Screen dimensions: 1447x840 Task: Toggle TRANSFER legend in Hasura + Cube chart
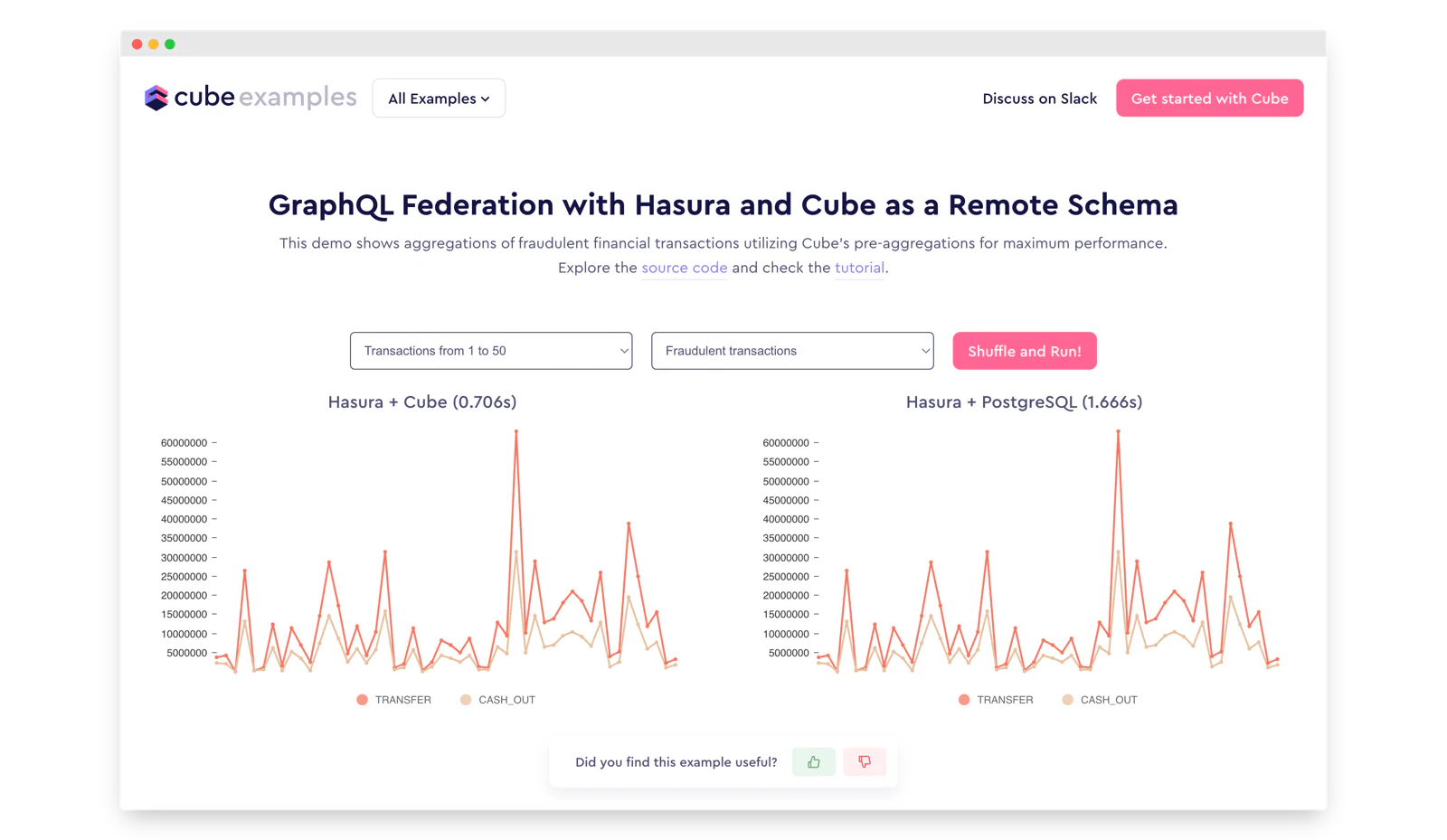(393, 700)
